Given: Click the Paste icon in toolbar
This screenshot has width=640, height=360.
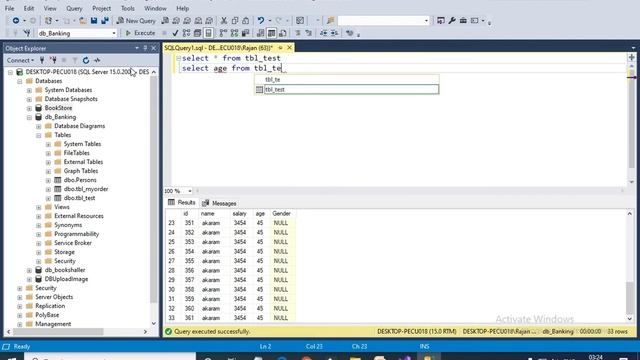Looking at the screenshot, I should point(246,20).
